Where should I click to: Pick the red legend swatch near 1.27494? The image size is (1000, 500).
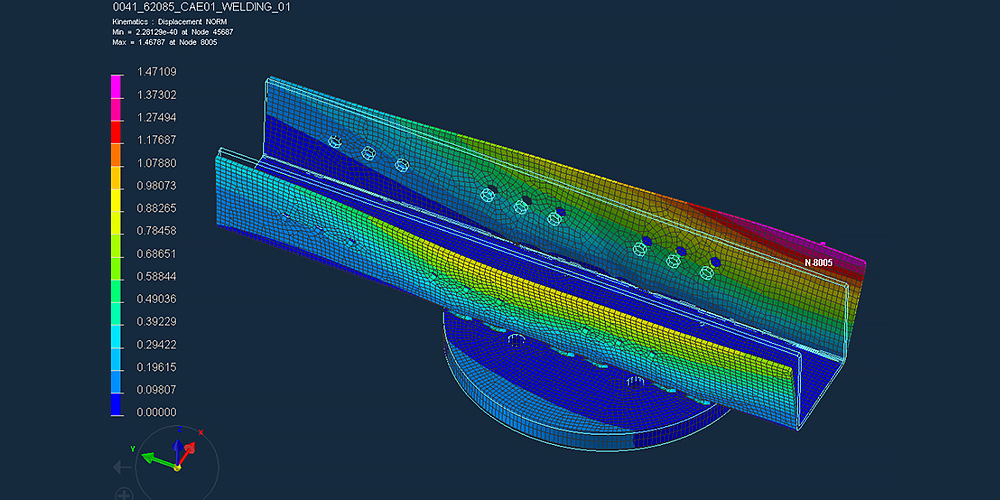point(117,128)
